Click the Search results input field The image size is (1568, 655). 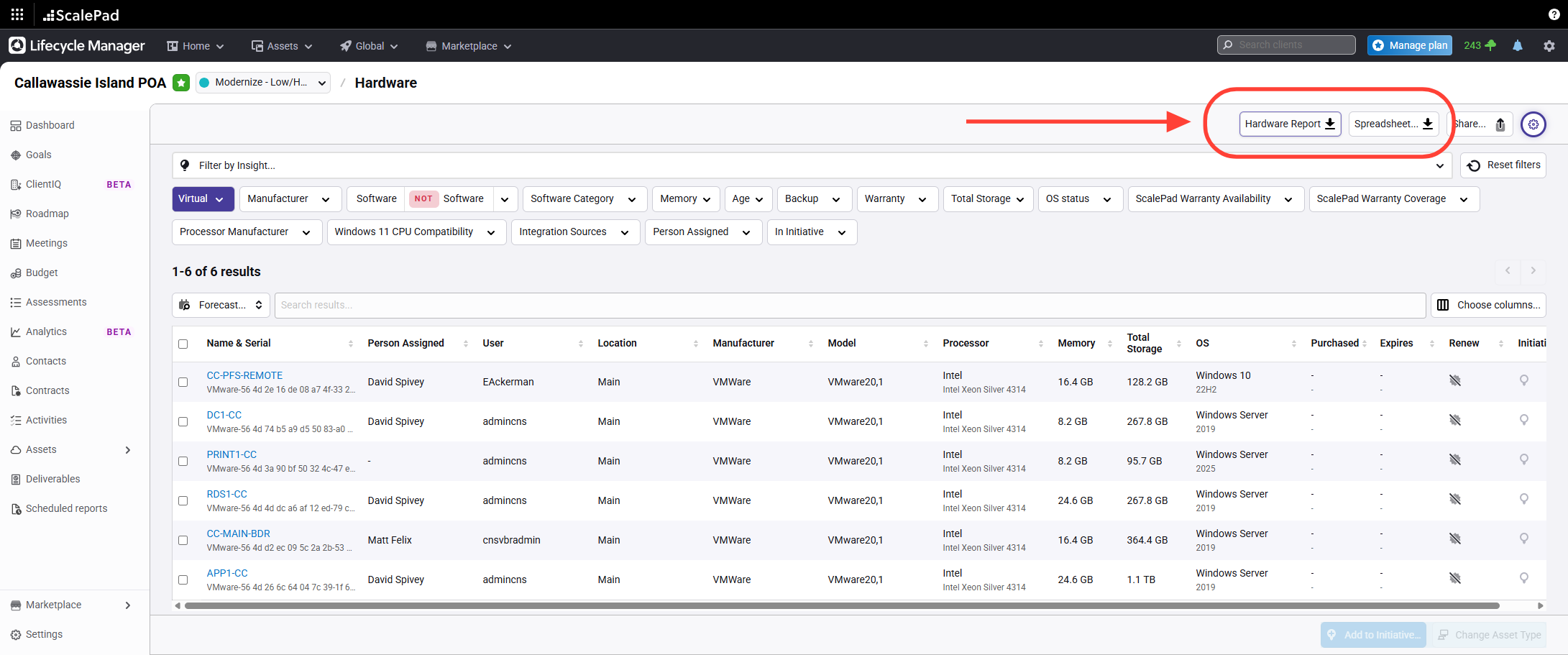tap(849, 305)
